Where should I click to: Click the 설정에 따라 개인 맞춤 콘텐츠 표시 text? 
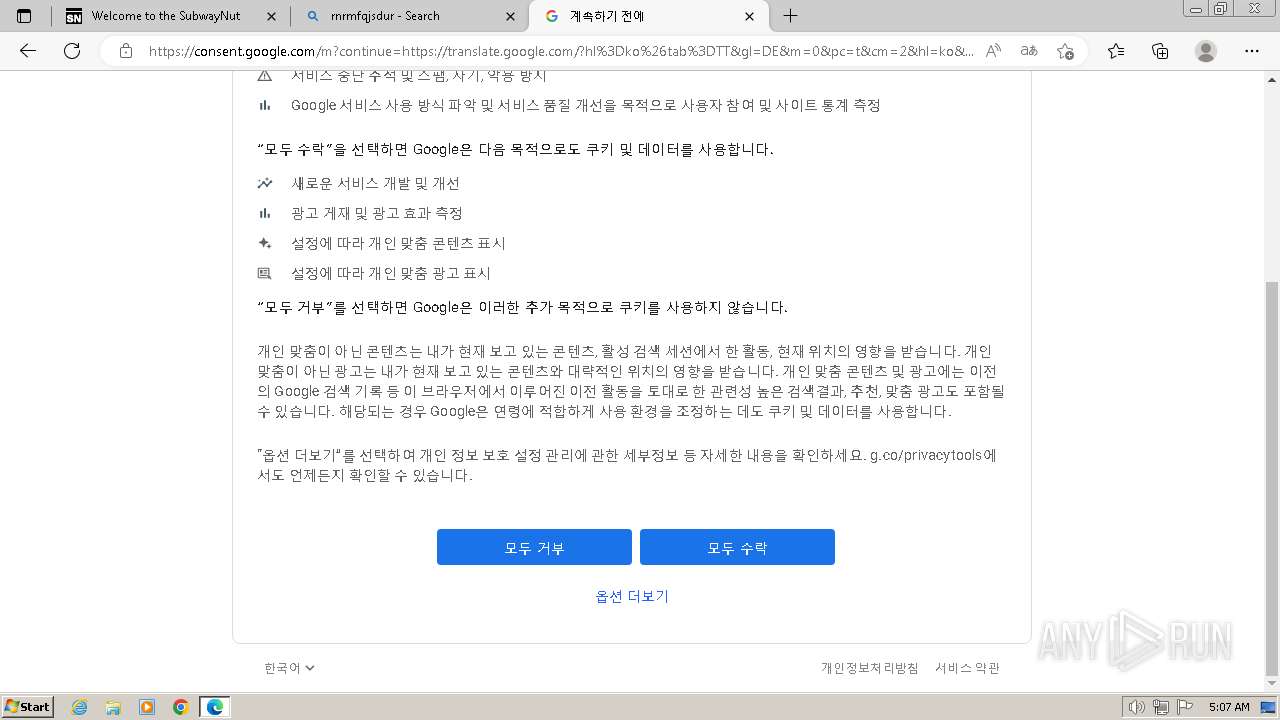(x=398, y=243)
